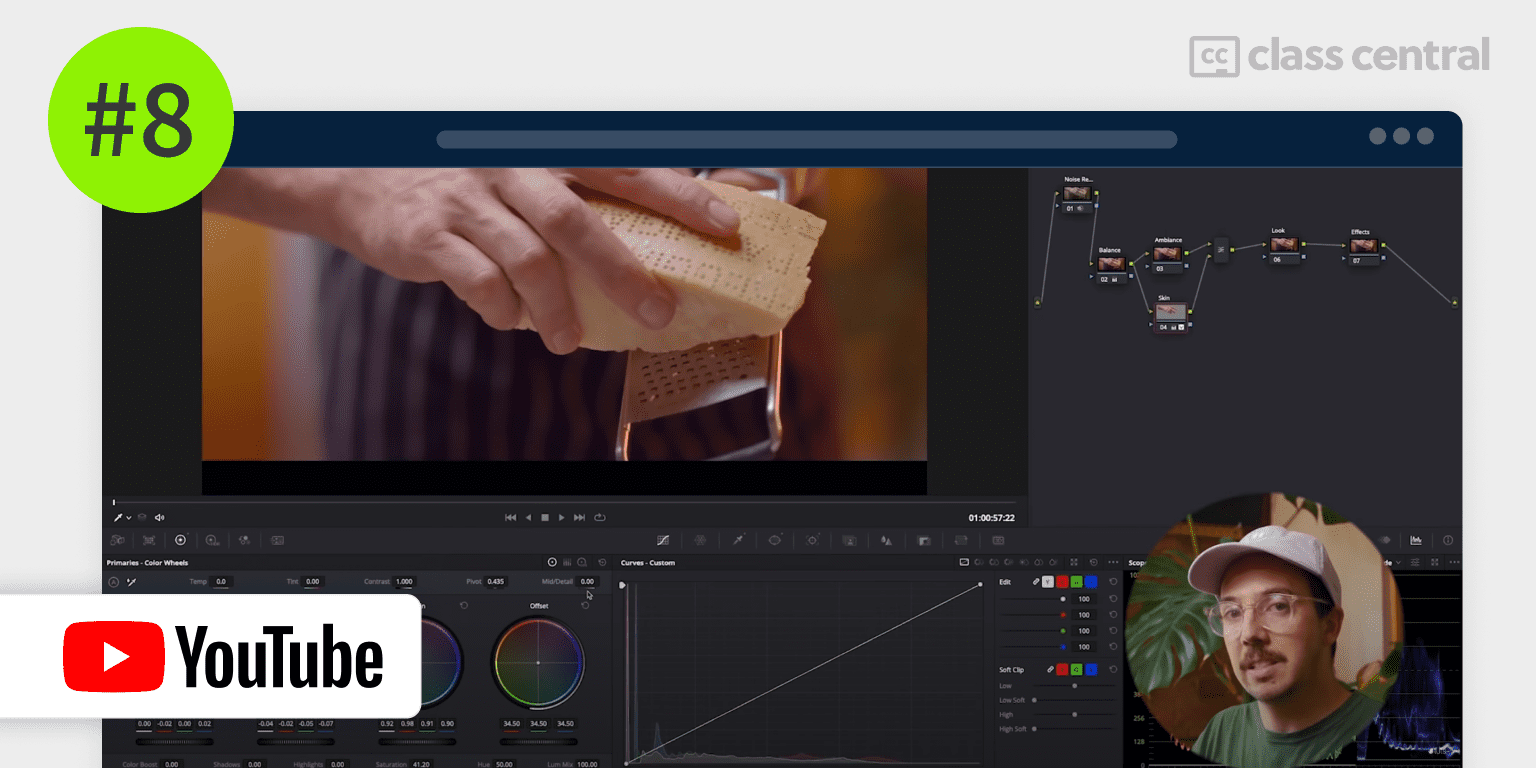This screenshot has height=769, width=1537.
Task: Click the play forward button
Action: pyautogui.click(x=562, y=517)
